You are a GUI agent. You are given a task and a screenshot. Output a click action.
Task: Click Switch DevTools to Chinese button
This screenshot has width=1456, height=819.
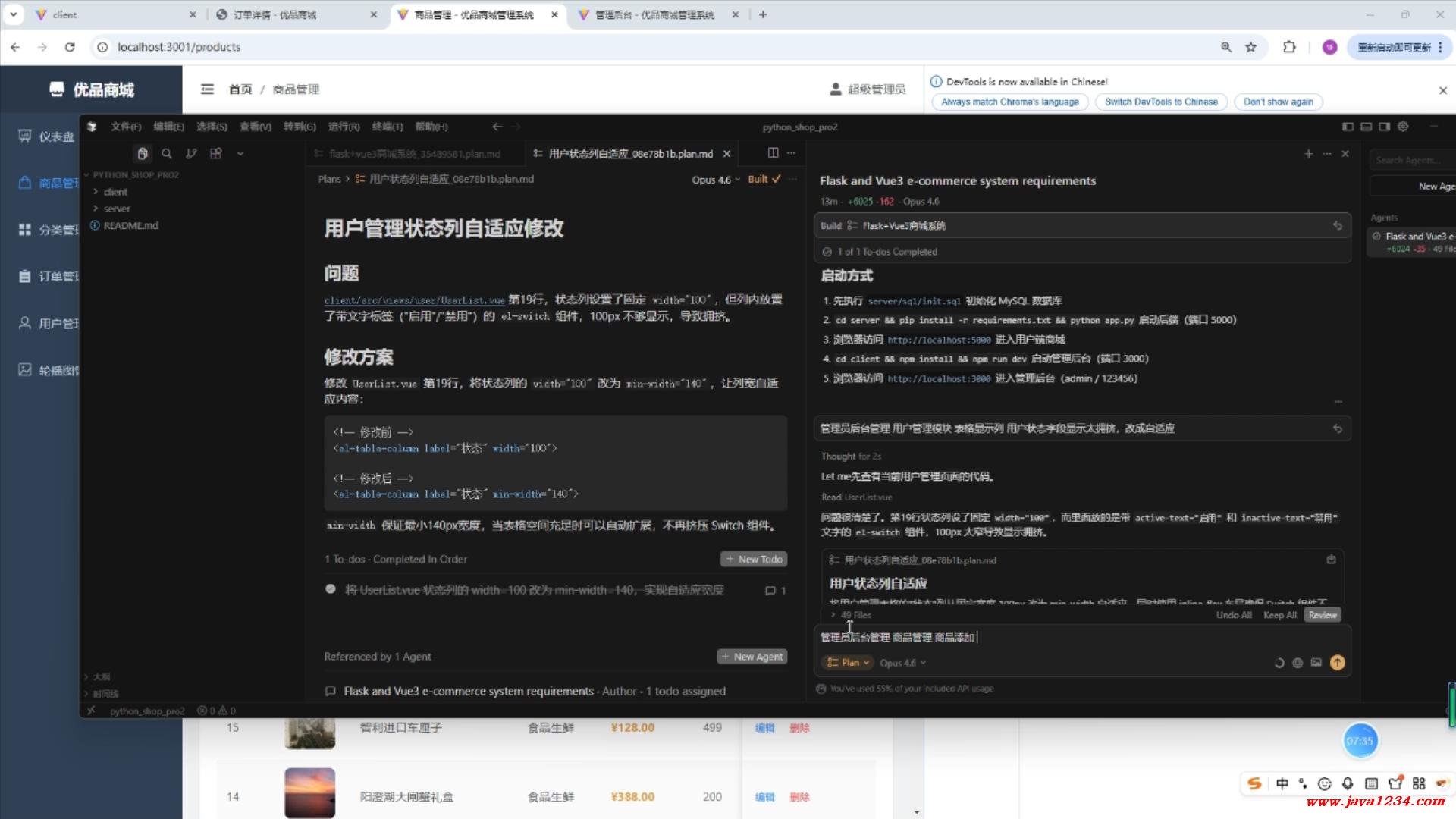[x=1161, y=102]
